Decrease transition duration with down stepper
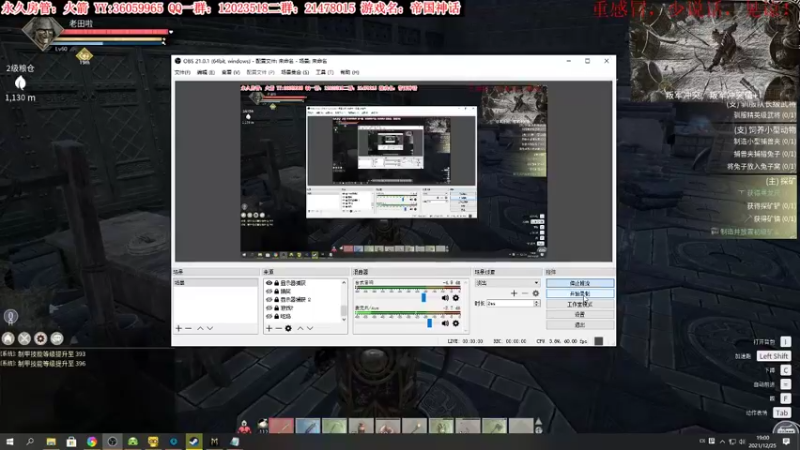800x450 pixels. point(536,305)
